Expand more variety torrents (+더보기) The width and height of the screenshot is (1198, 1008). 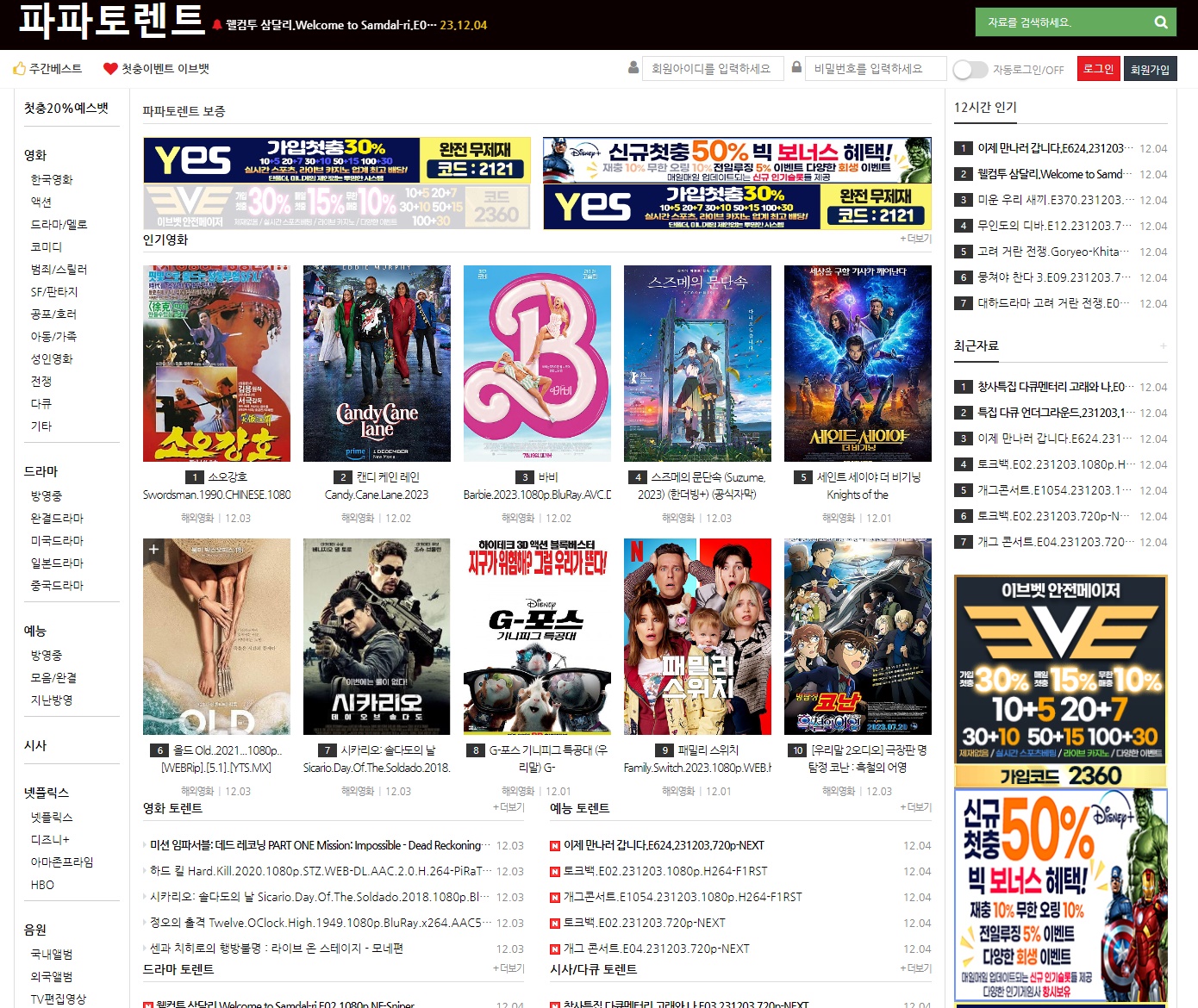(x=915, y=807)
